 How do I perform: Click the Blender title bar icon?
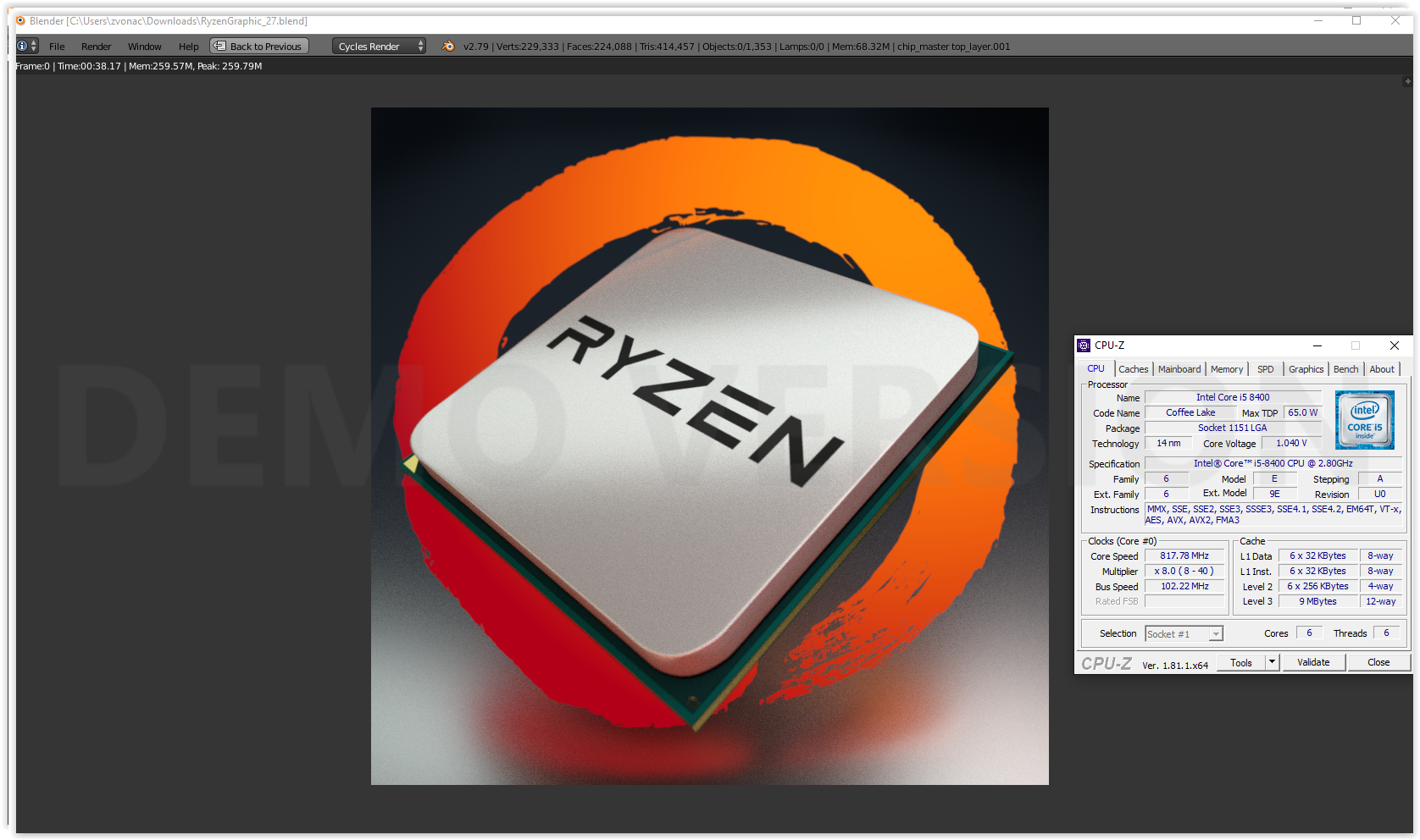pyautogui.click(x=20, y=21)
